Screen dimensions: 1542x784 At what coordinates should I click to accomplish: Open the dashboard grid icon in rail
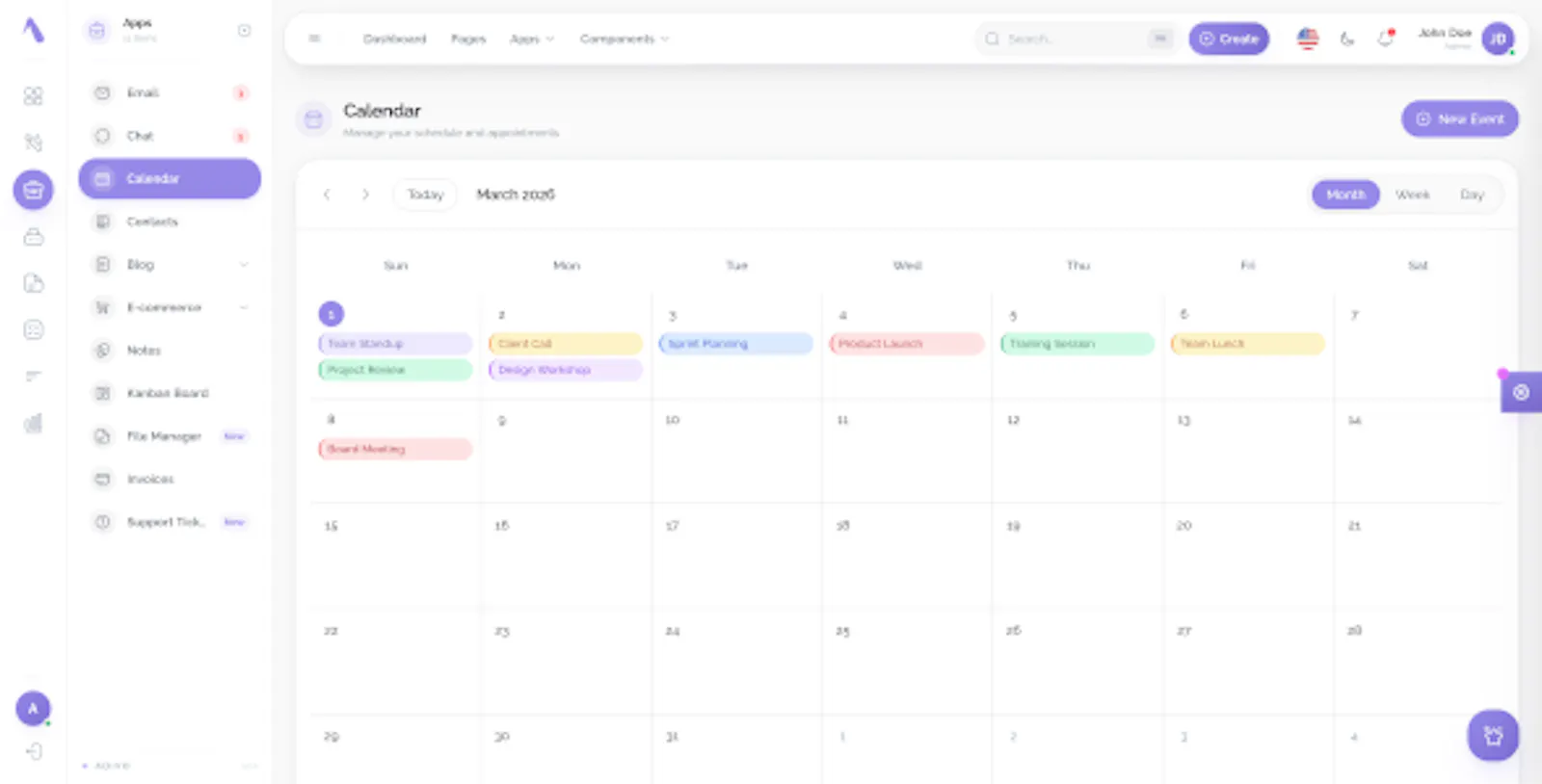pyautogui.click(x=33, y=95)
